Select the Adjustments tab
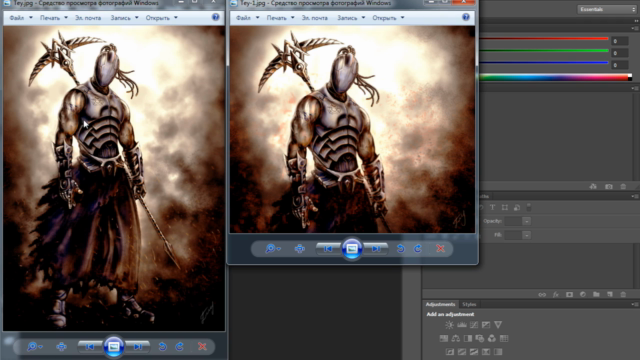 pyautogui.click(x=440, y=304)
